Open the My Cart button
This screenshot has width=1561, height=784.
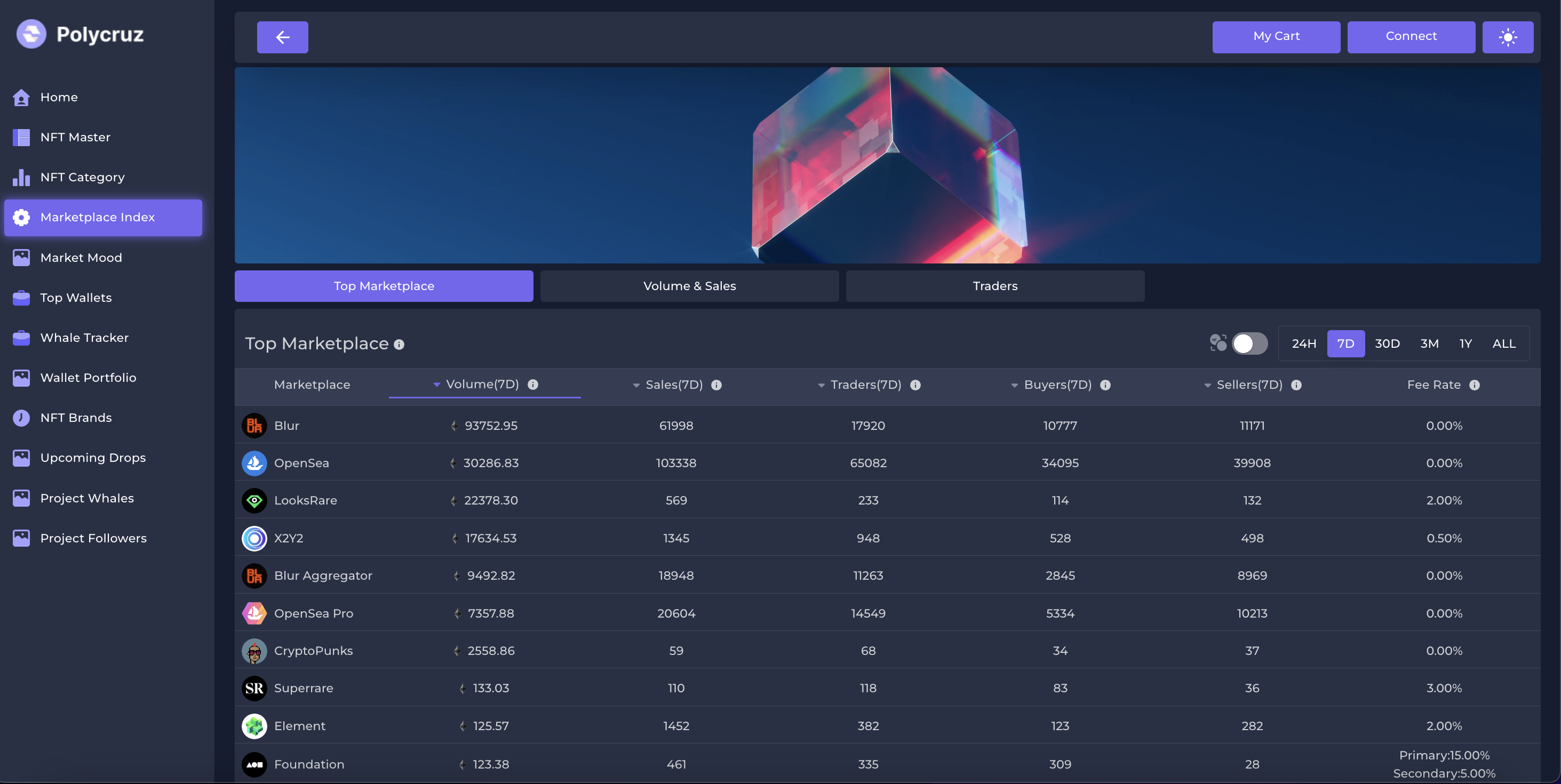coord(1276,37)
